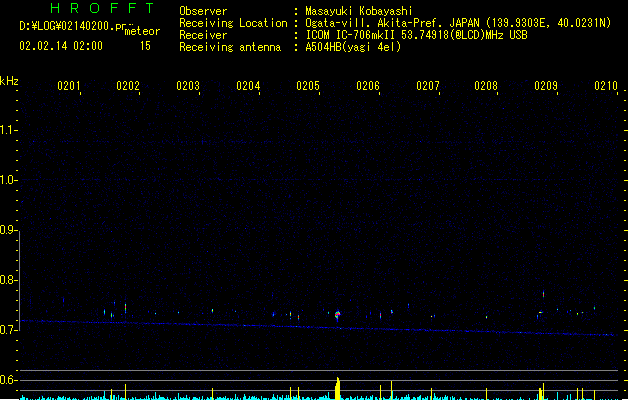Viewport: 629px width, 400px height.
Task: Click the ICOM IC-706mkII receiver text
Action: (x=416, y=35)
